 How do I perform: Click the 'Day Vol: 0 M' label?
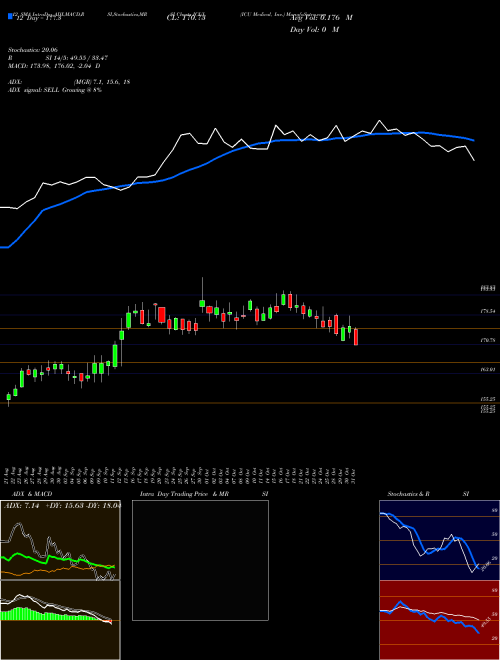[314, 30]
